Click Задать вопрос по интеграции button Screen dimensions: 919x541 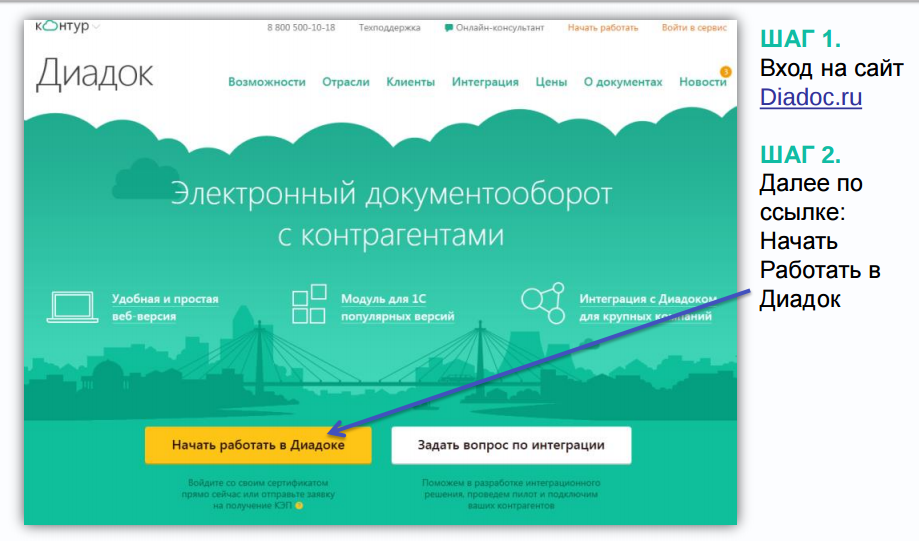tap(511, 445)
